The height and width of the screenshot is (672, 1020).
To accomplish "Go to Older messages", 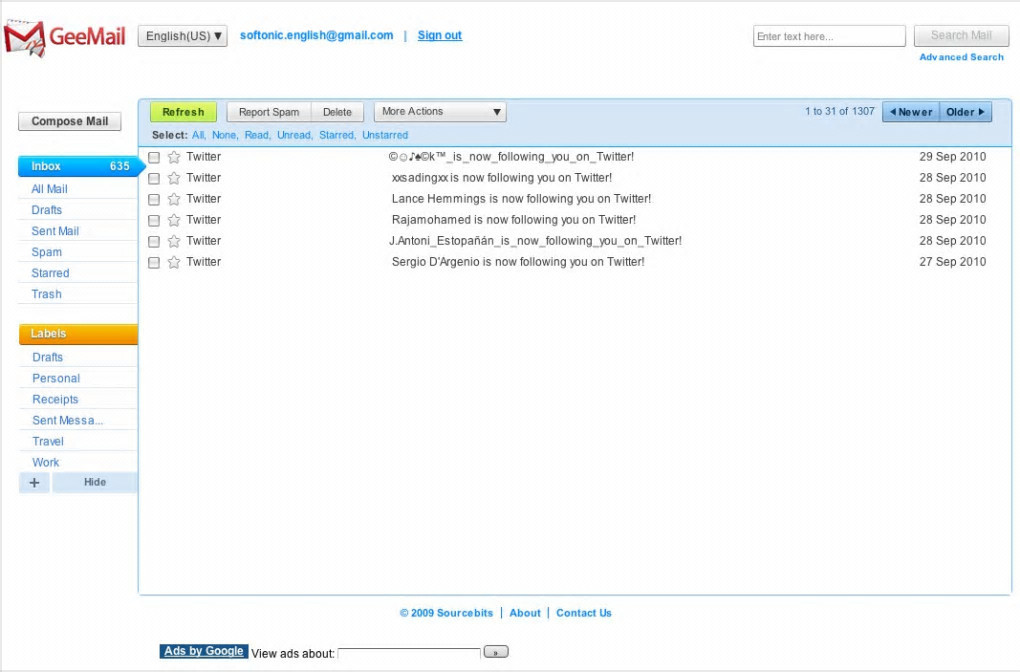I will pos(965,112).
